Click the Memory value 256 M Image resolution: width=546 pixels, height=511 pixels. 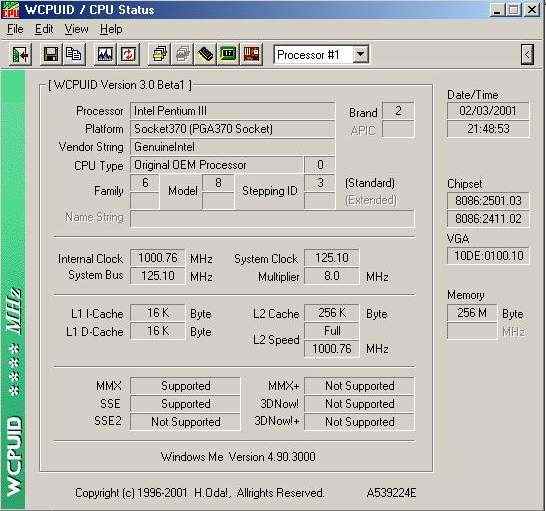pos(472,313)
